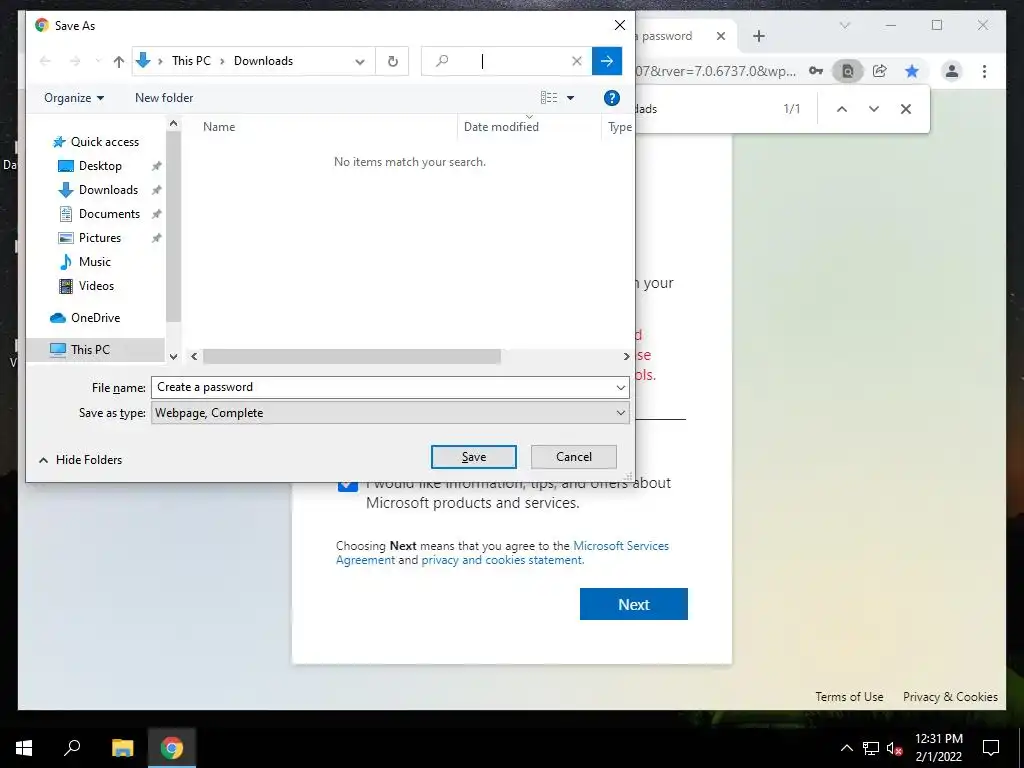
Task: Open Save As dialog help
Action: [x=611, y=98]
